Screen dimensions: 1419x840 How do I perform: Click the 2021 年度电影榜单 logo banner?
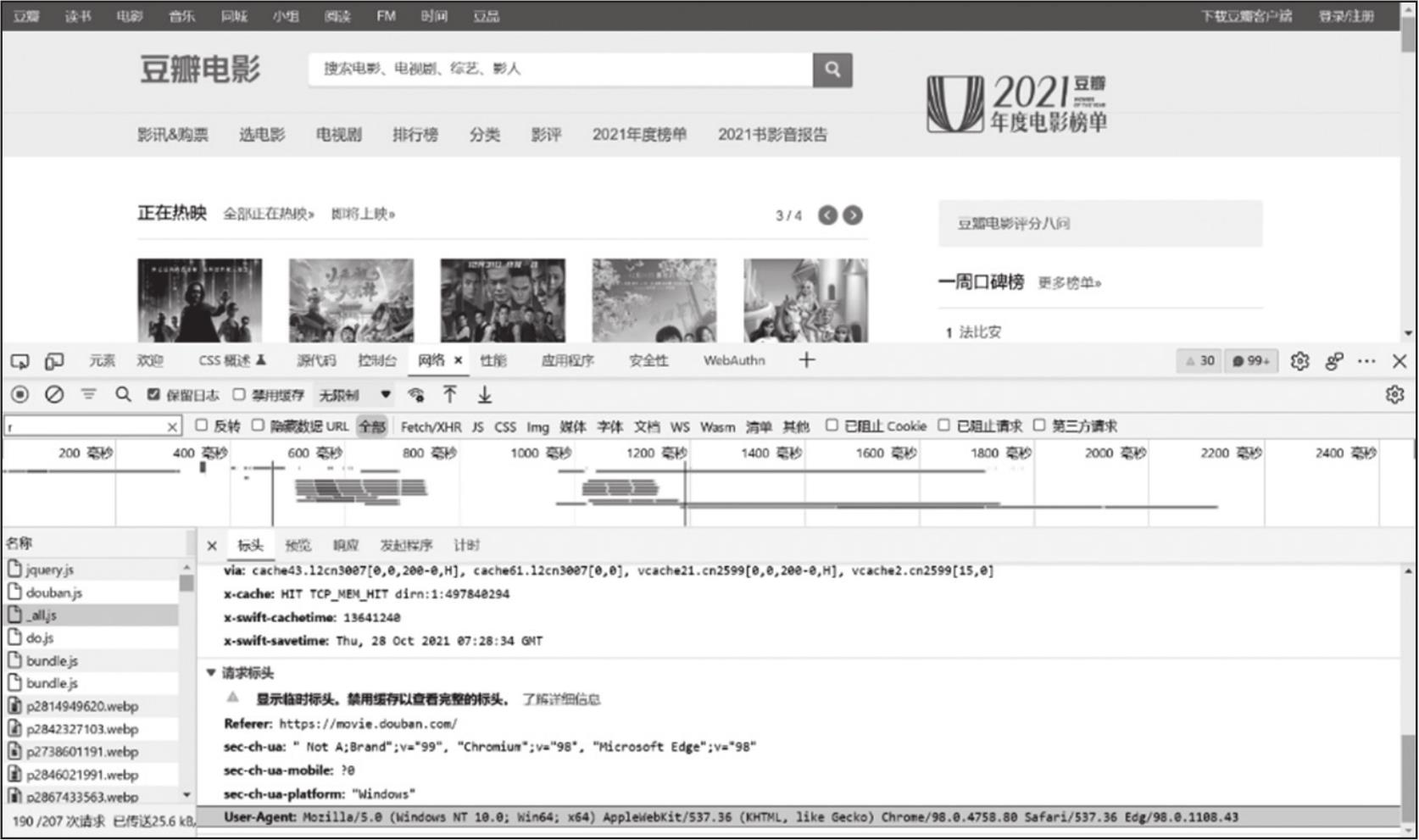(1016, 103)
